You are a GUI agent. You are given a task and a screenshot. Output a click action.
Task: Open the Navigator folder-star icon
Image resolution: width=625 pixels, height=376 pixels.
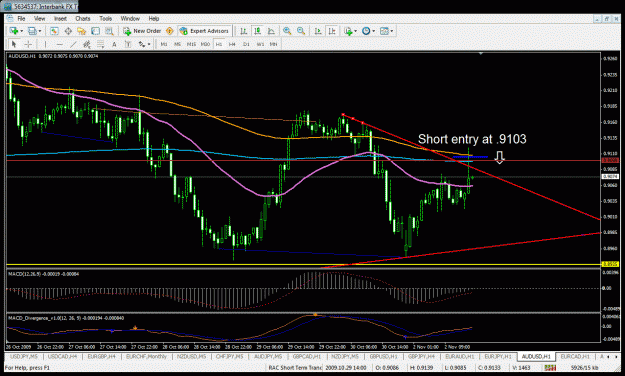(82, 31)
